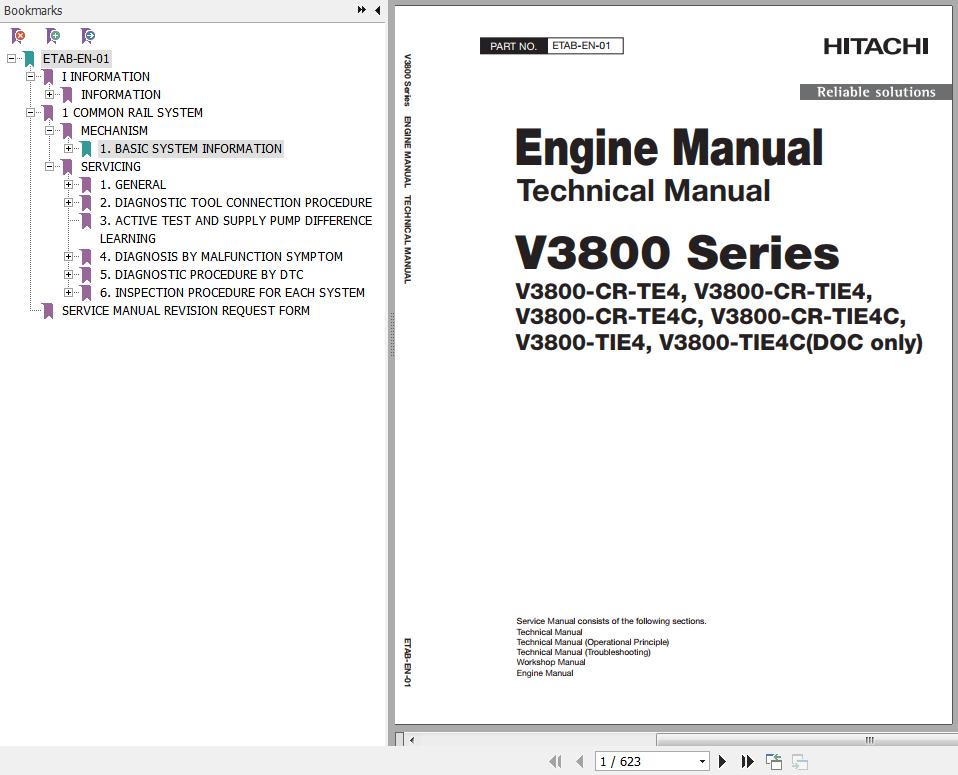Click the bookmark icon beside 3. ACTIVE TEST

[x=86, y=221]
